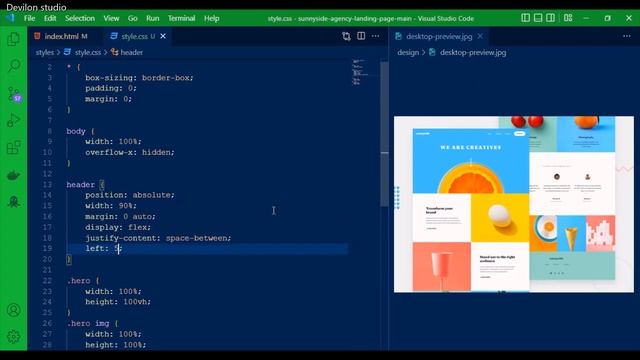Viewport: 640px width, 360px height.
Task: Click 'margin: 0 auto;' declaration
Action: (x=120, y=216)
